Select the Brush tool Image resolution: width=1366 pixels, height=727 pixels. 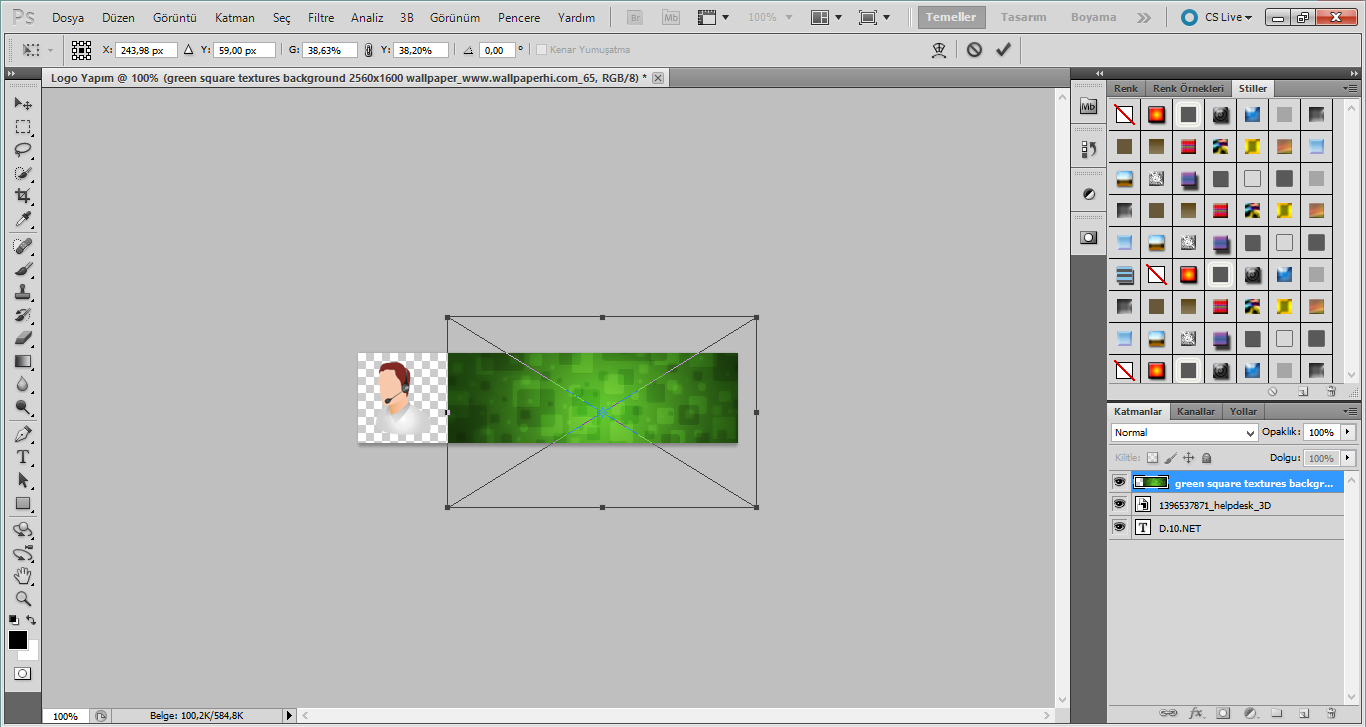pos(23,269)
